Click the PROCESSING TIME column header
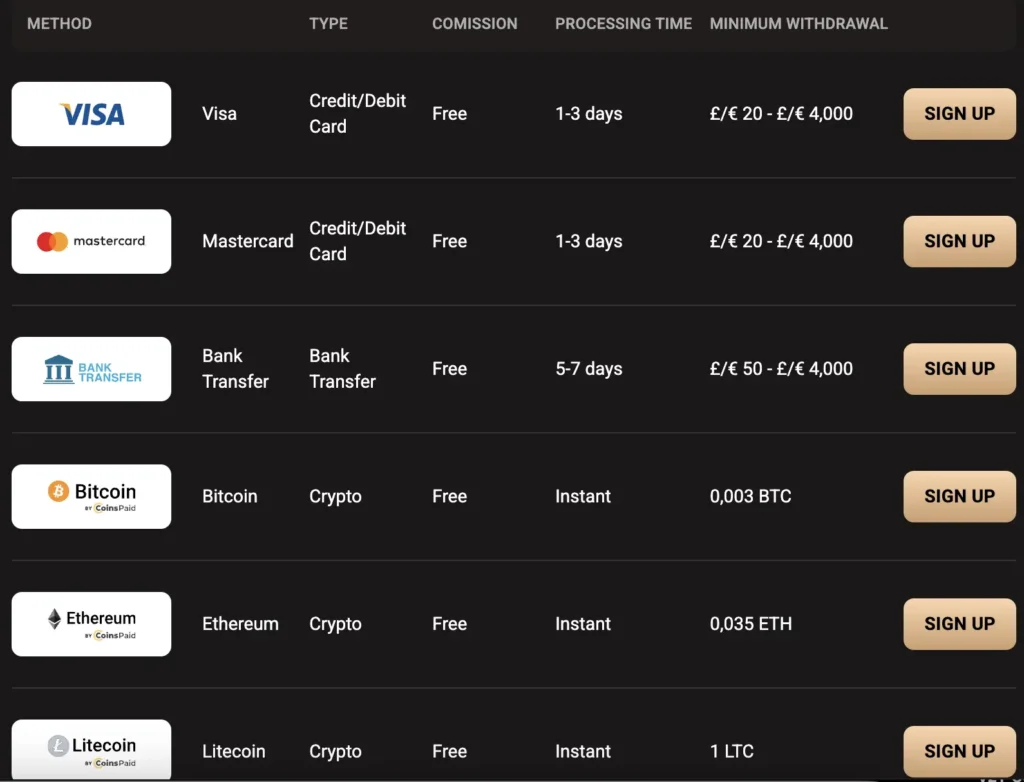Screen dimensions: 1024x782 click(x=623, y=23)
